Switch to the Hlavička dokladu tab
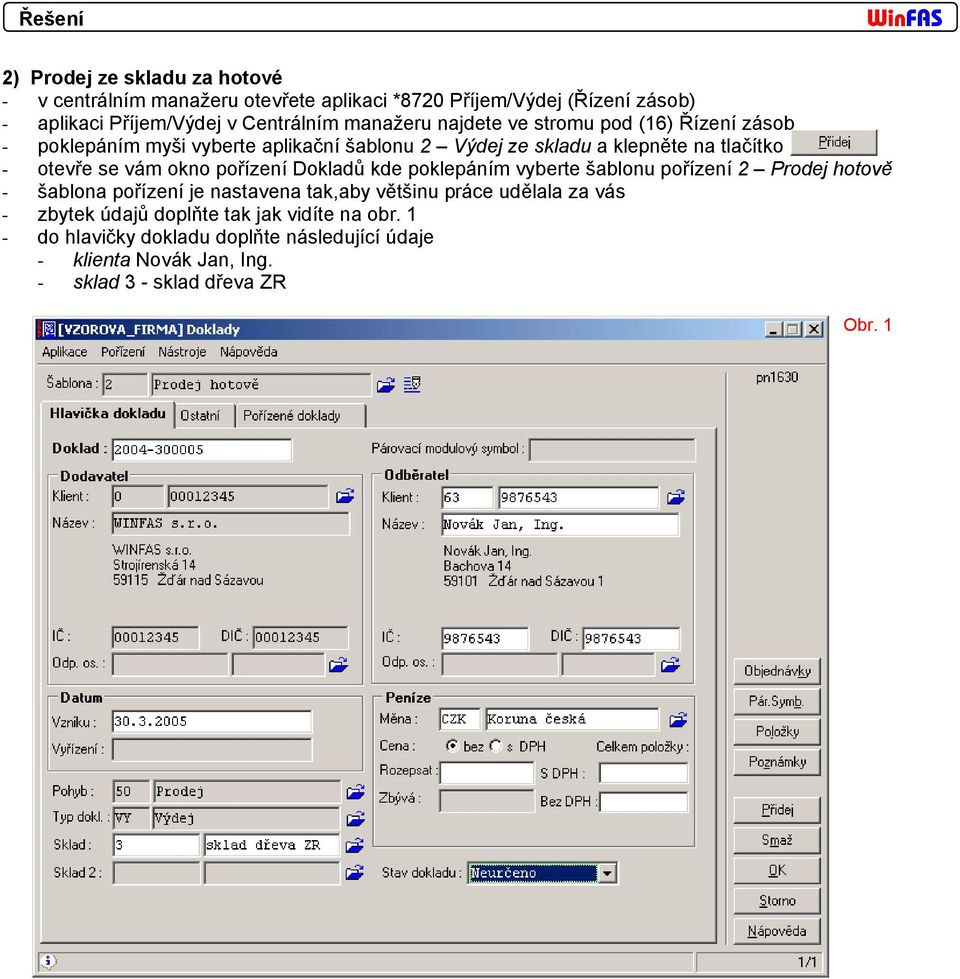Viewport: 960px width, 979px height. coord(107,414)
